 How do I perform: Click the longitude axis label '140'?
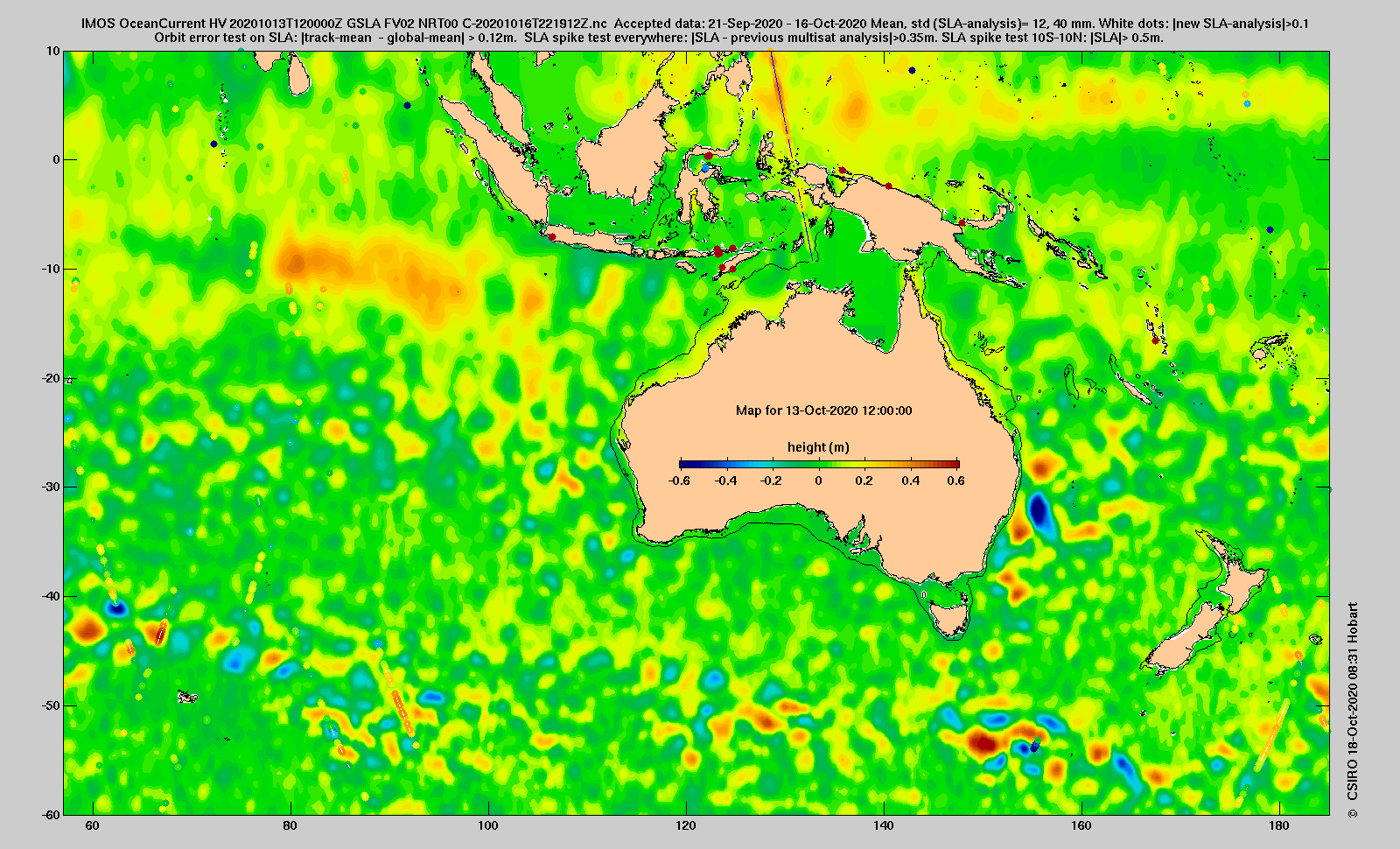(x=883, y=825)
